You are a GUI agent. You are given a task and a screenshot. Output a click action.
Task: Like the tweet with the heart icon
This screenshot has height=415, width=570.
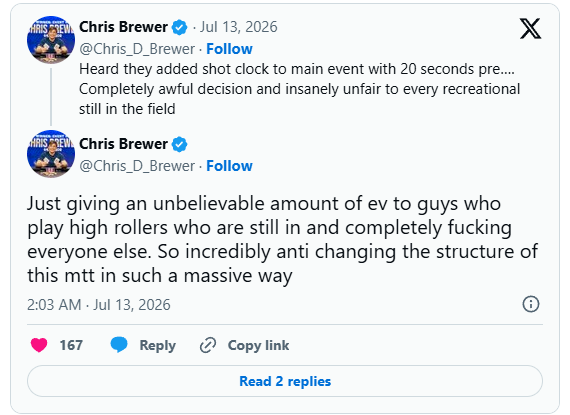(x=39, y=345)
